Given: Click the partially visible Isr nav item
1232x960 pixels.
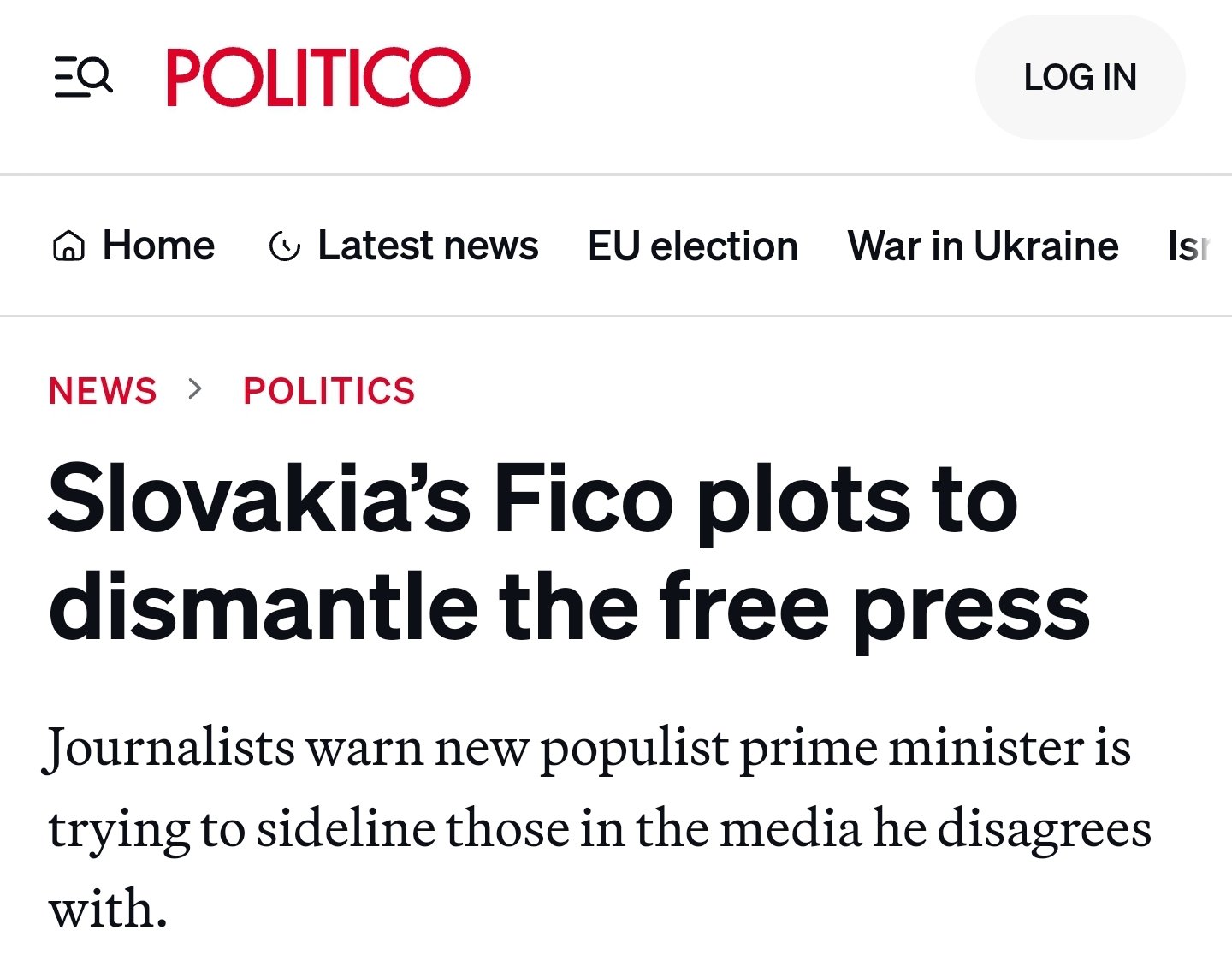Looking at the screenshot, I should point(1189,246).
